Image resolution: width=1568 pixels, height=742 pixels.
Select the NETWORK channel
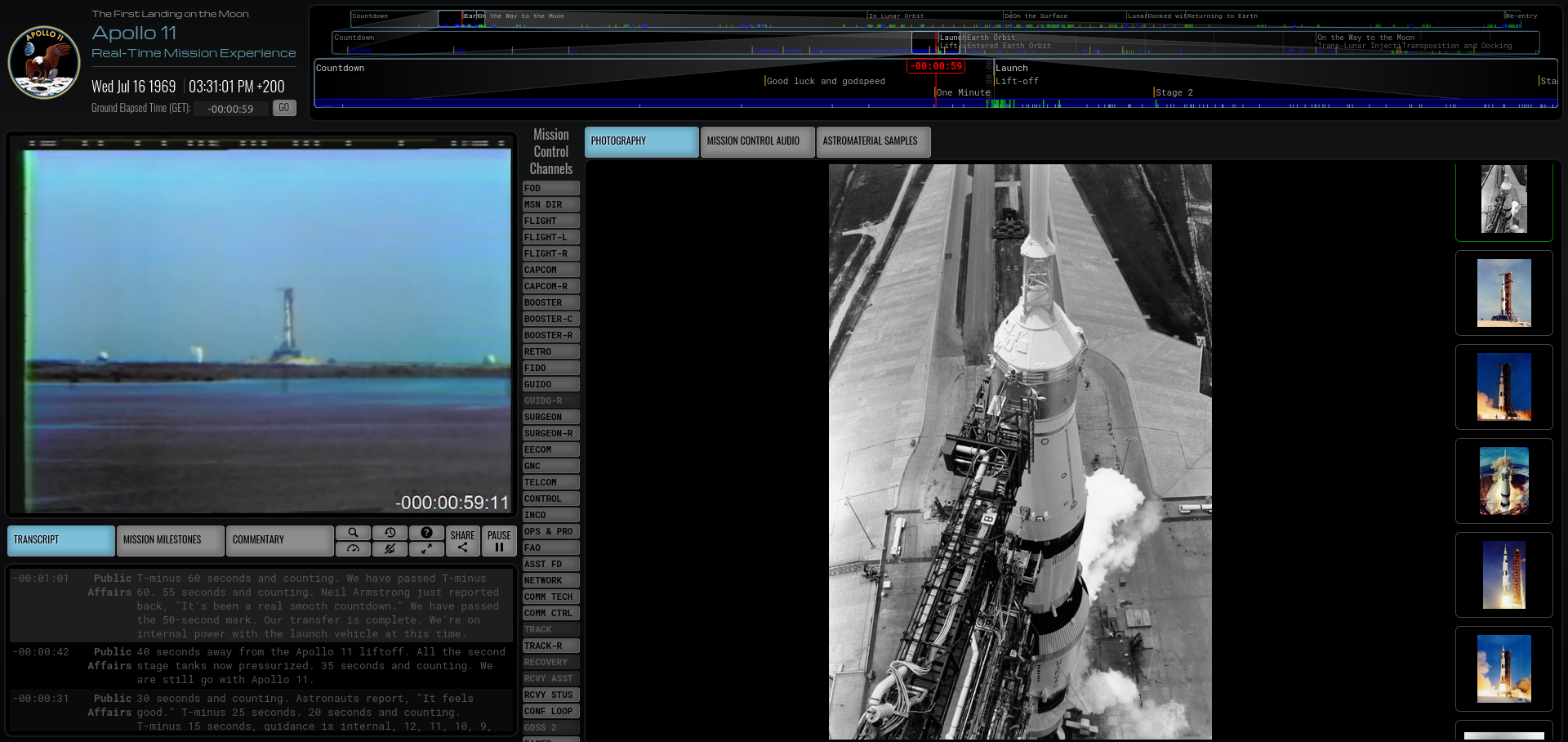pos(551,580)
